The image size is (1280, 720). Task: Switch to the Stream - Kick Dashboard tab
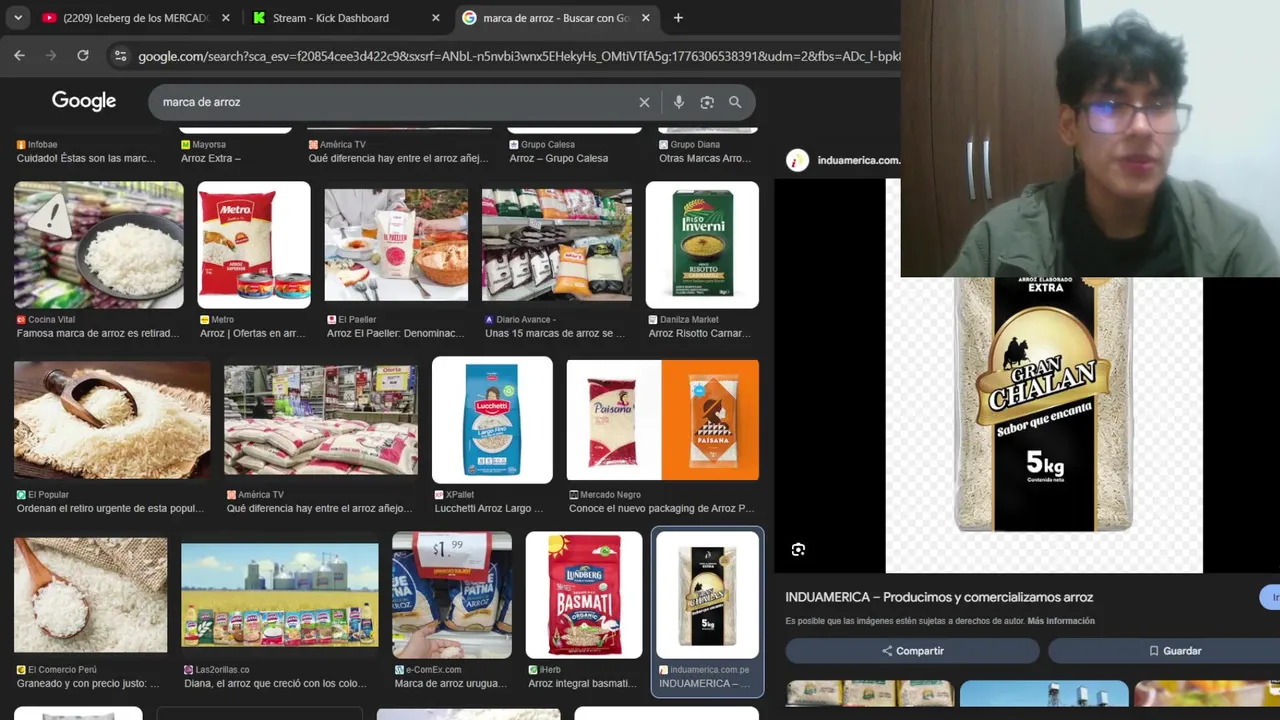click(x=330, y=18)
